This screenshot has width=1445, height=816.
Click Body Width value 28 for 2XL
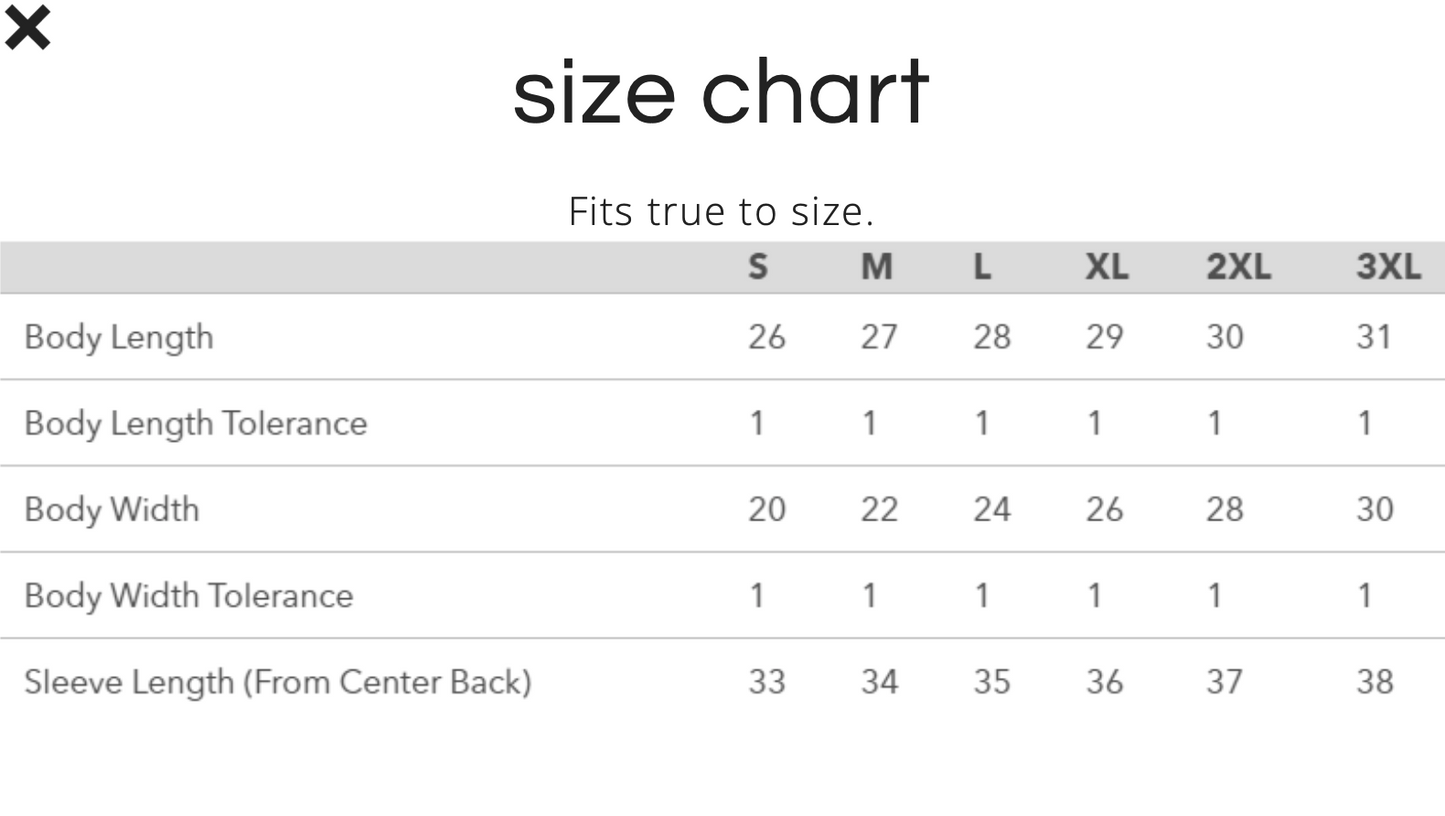coord(1224,509)
